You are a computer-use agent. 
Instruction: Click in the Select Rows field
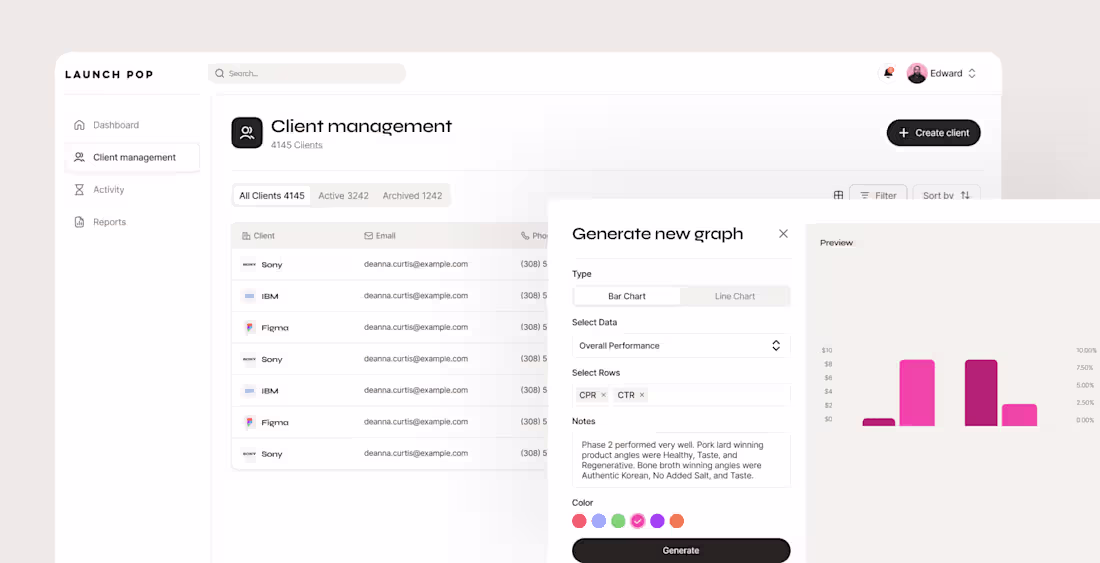click(681, 395)
